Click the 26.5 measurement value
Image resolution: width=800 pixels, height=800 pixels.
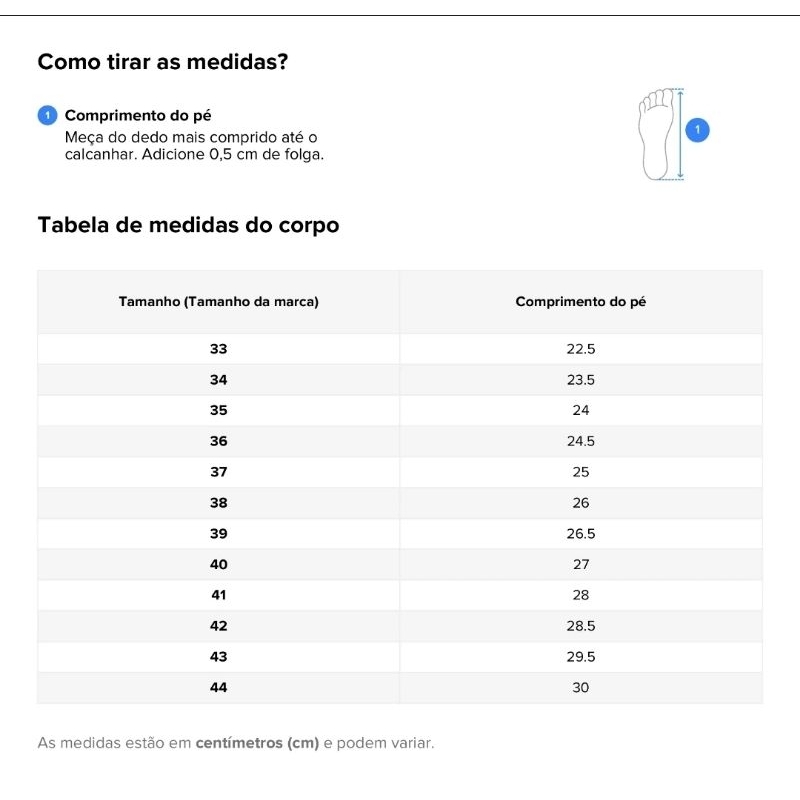(580, 534)
